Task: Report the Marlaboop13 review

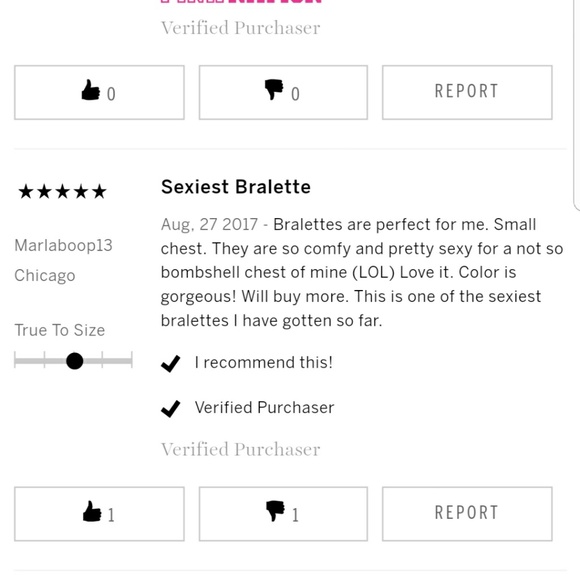Action: 467,514
